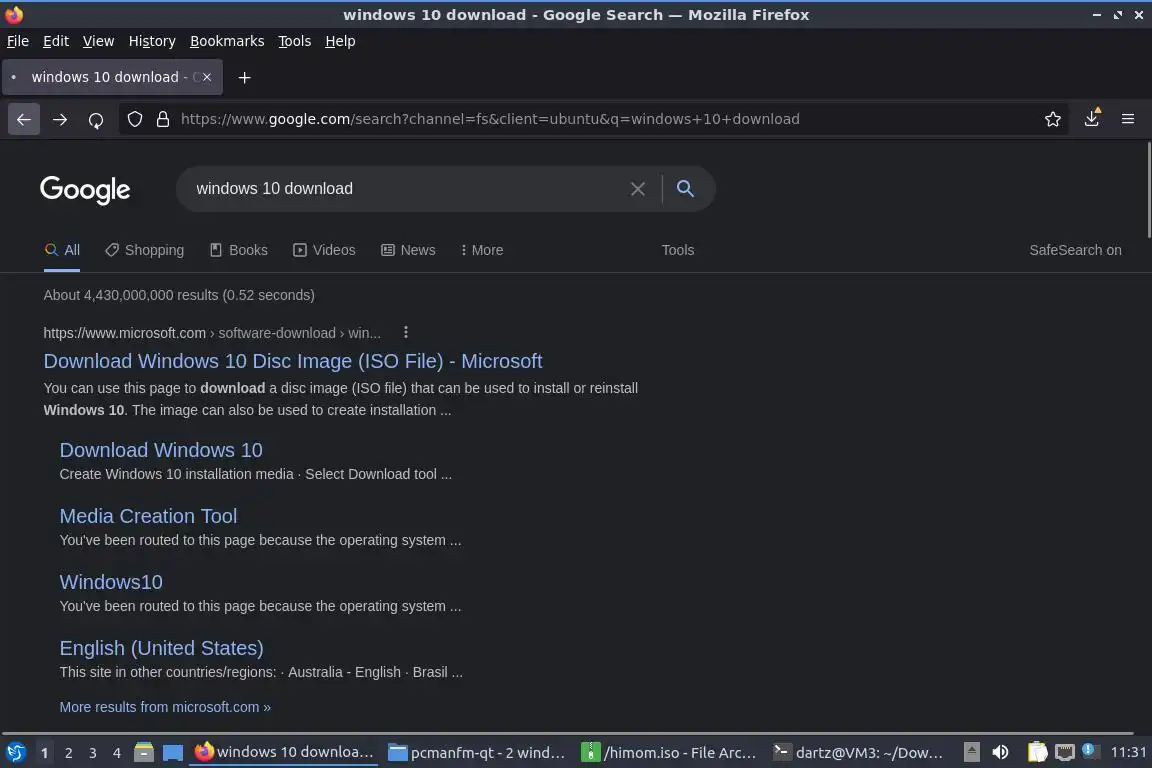Click the show desktop icon in taskbar
The image size is (1152, 768).
pos(173,753)
